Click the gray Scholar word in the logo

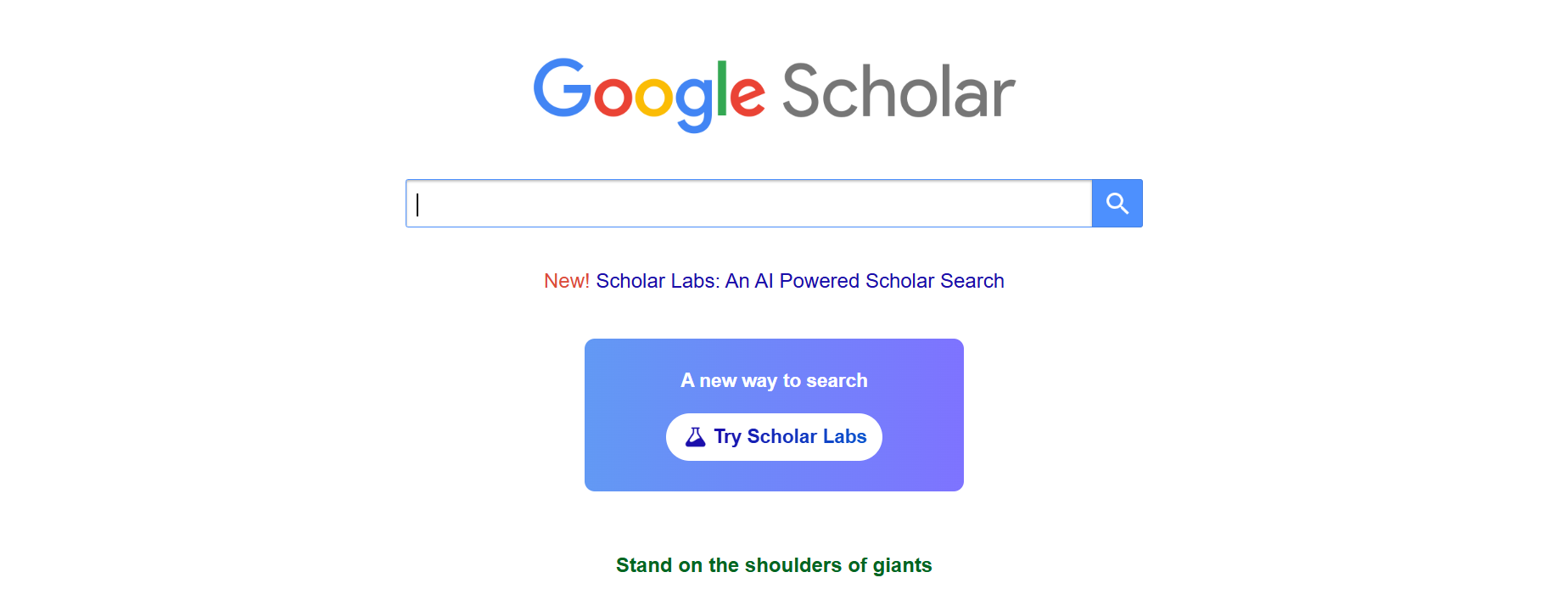point(898,92)
